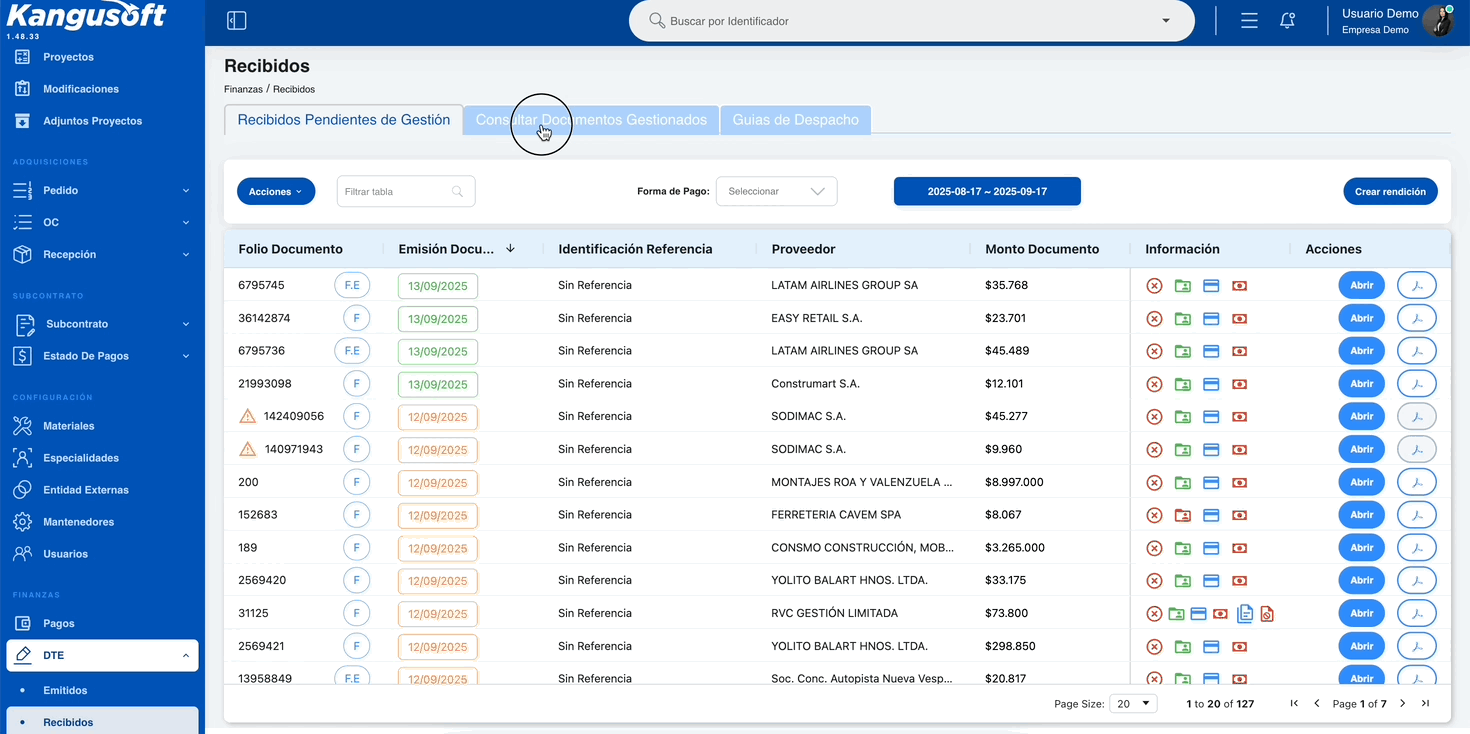Open Emitidos under DTE
The image size is (1470, 734).
(65, 690)
